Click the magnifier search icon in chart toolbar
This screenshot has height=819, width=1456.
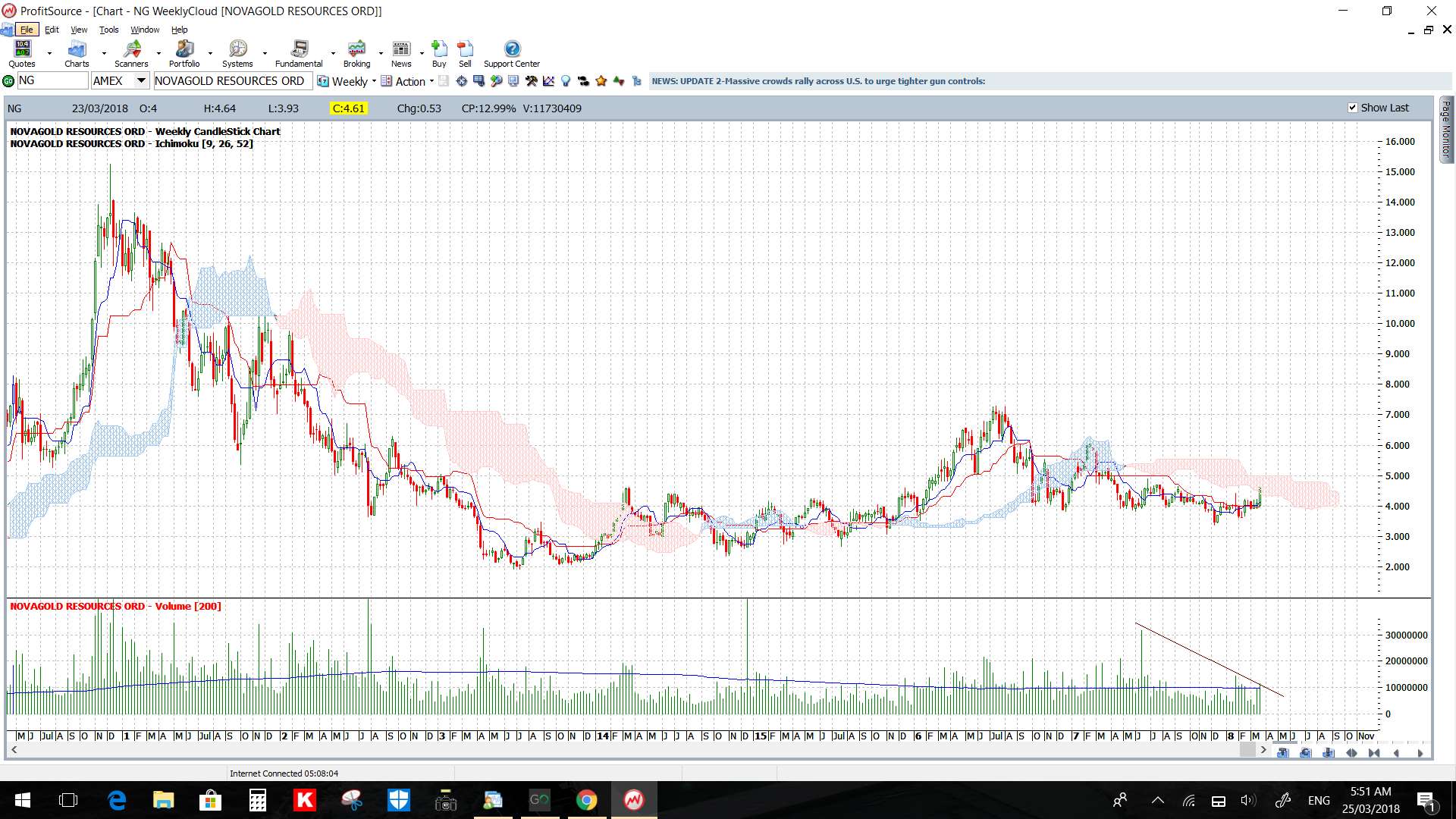click(496, 81)
